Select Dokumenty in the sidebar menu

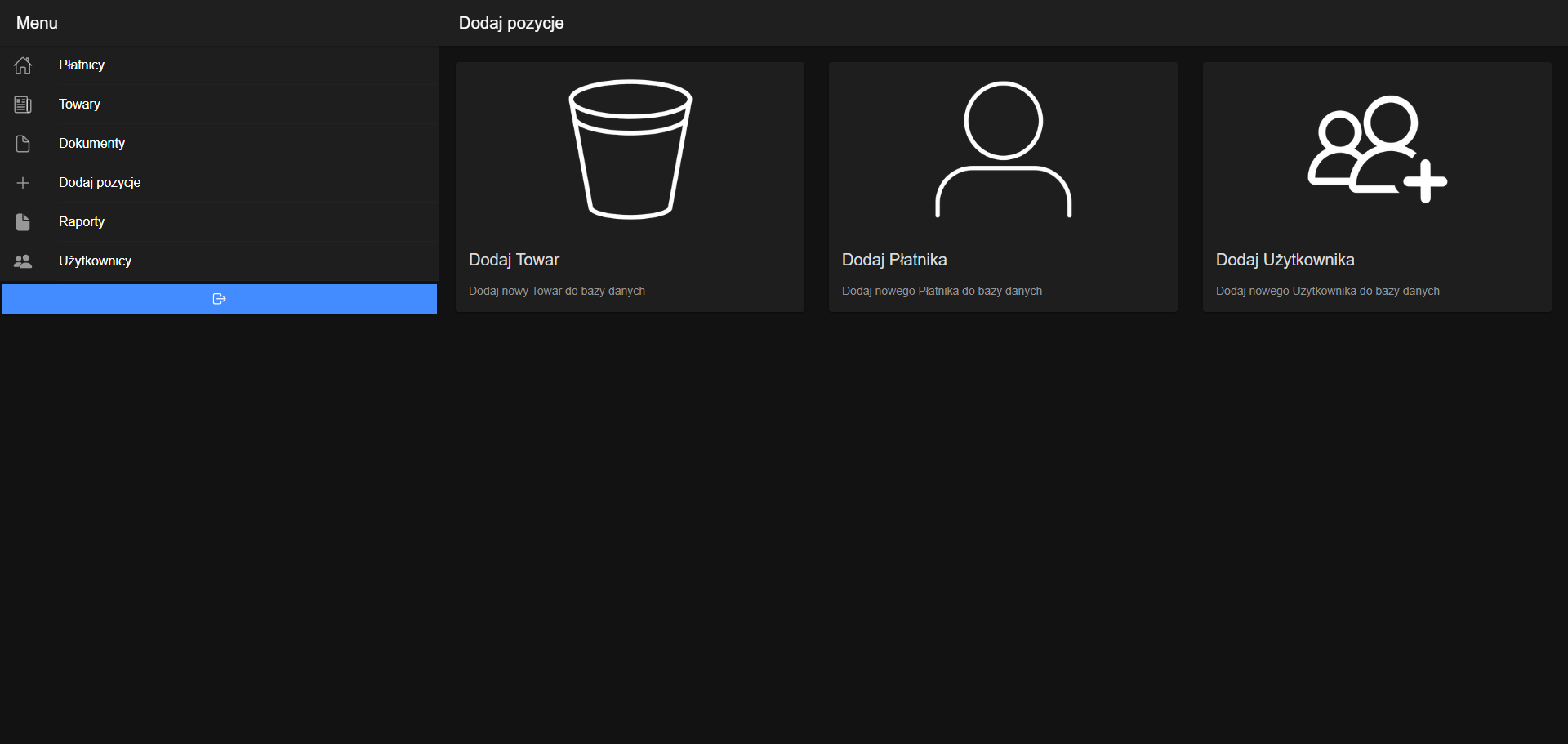pyautogui.click(x=91, y=143)
